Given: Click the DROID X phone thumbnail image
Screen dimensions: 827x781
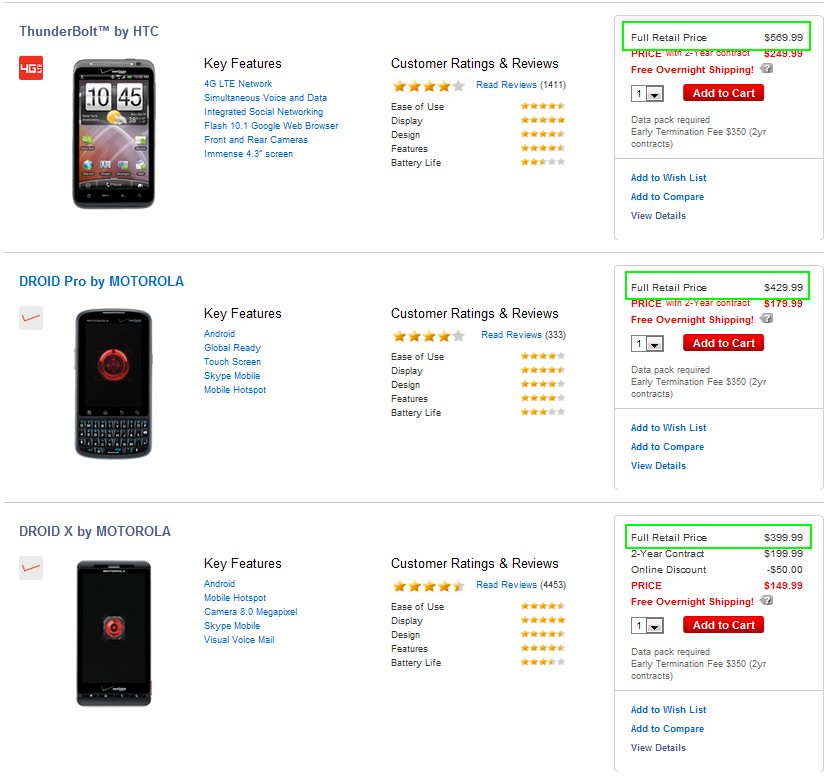Looking at the screenshot, I should (x=113, y=634).
